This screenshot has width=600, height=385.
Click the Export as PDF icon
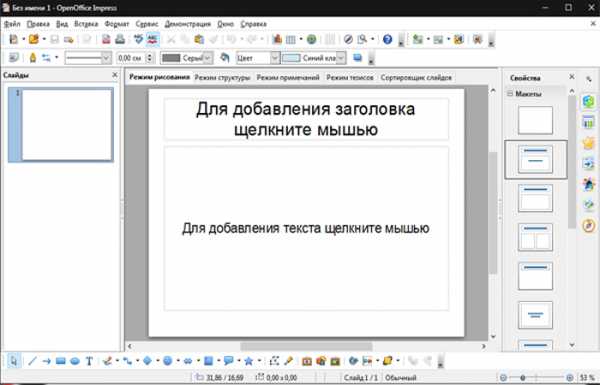point(106,39)
